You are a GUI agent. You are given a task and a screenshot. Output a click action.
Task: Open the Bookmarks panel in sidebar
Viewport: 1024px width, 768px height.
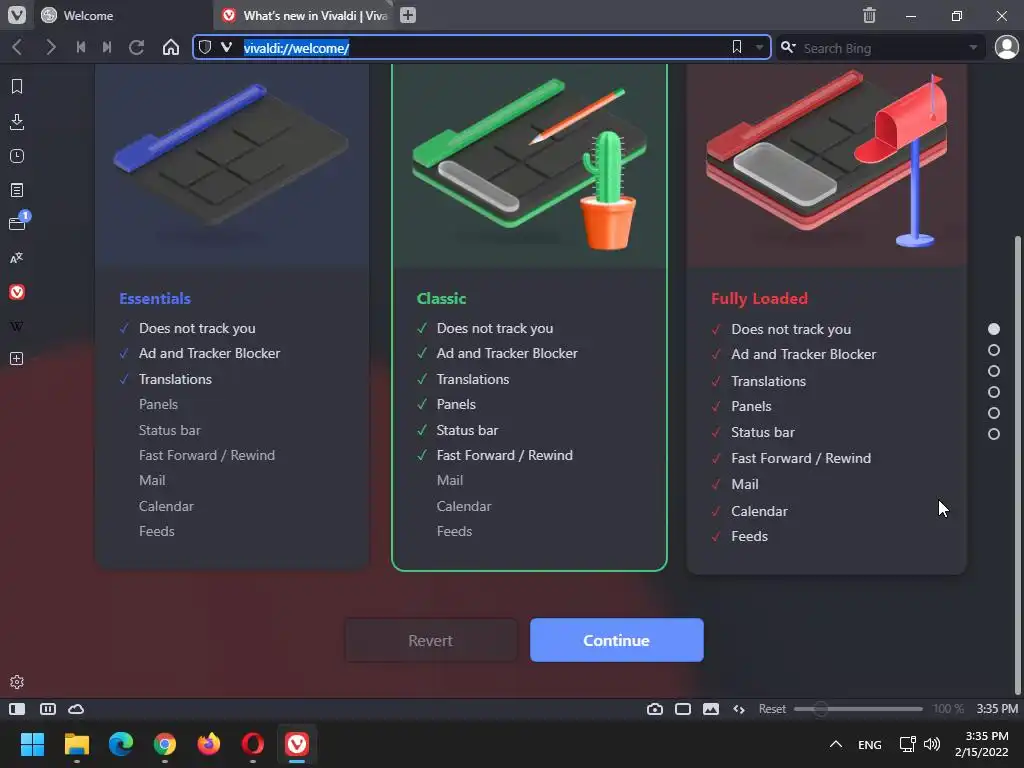click(x=17, y=86)
